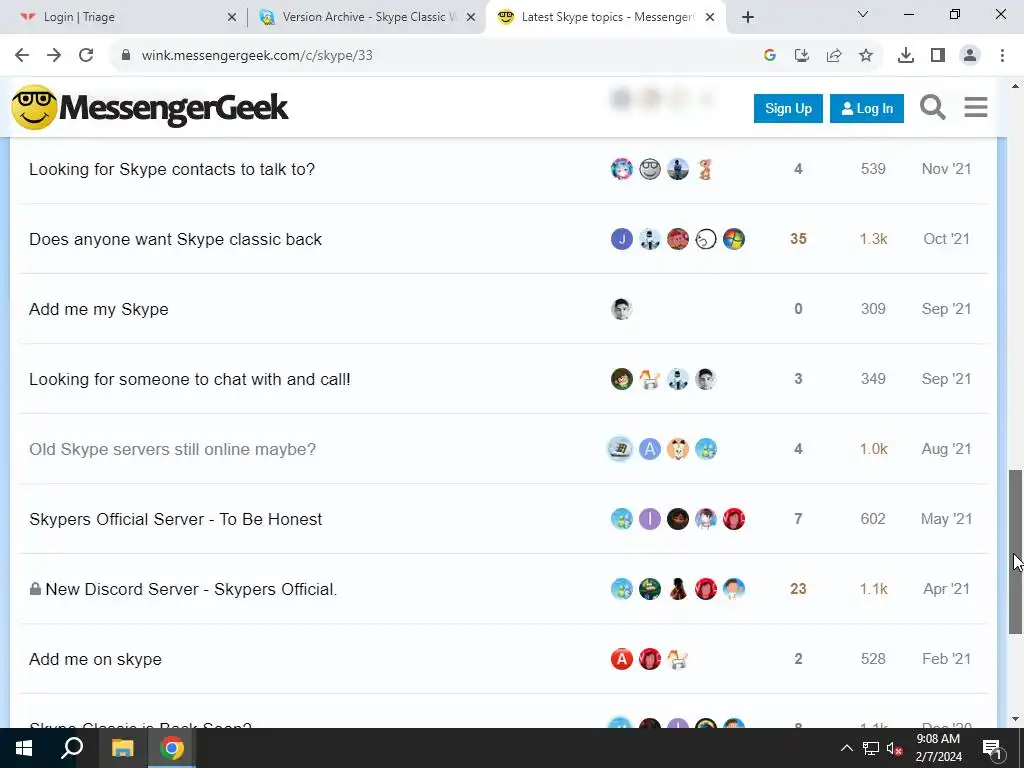The width and height of the screenshot is (1024, 768).
Task: Click the 1.1k views on New Discord Server row
Action: pos(873,589)
